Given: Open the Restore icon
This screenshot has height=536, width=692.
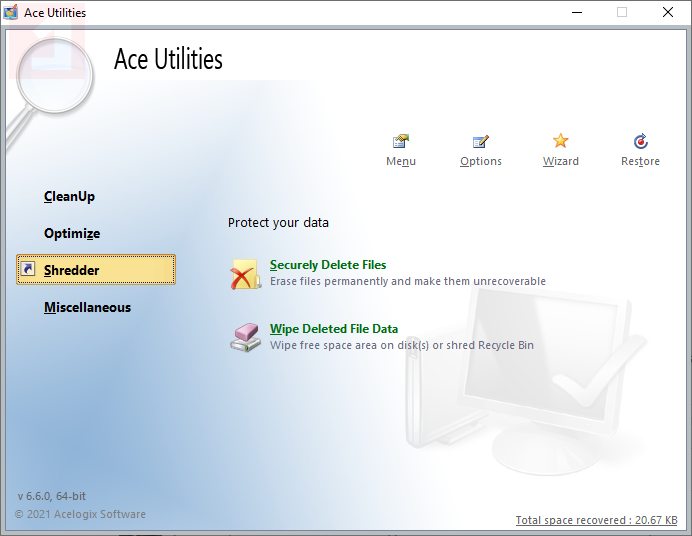Looking at the screenshot, I should pyautogui.click(x=640, y=141).
